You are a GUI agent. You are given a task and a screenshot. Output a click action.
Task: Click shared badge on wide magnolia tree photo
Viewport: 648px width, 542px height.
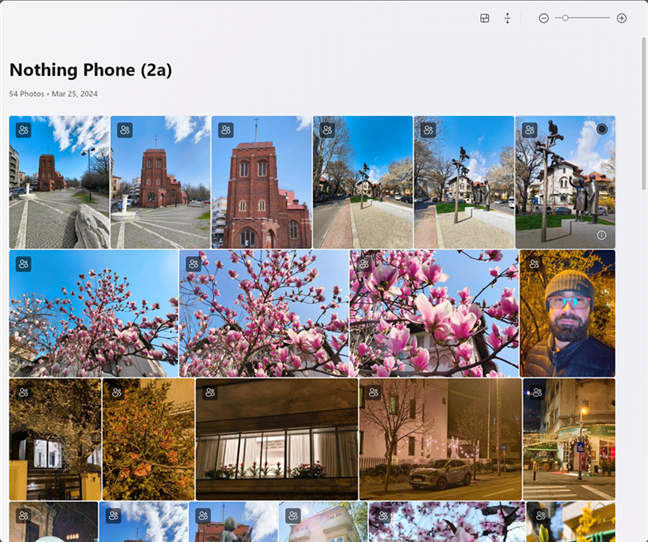tap(24, 264)
